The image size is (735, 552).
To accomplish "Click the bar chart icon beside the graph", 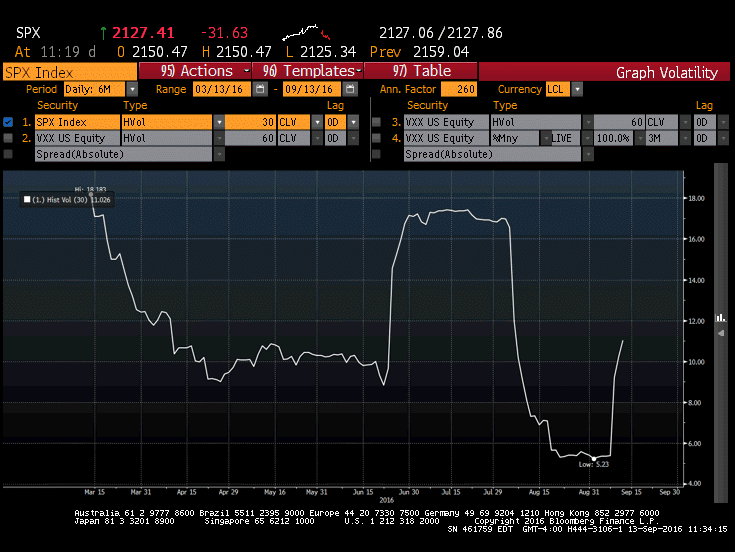I will 720,318.
